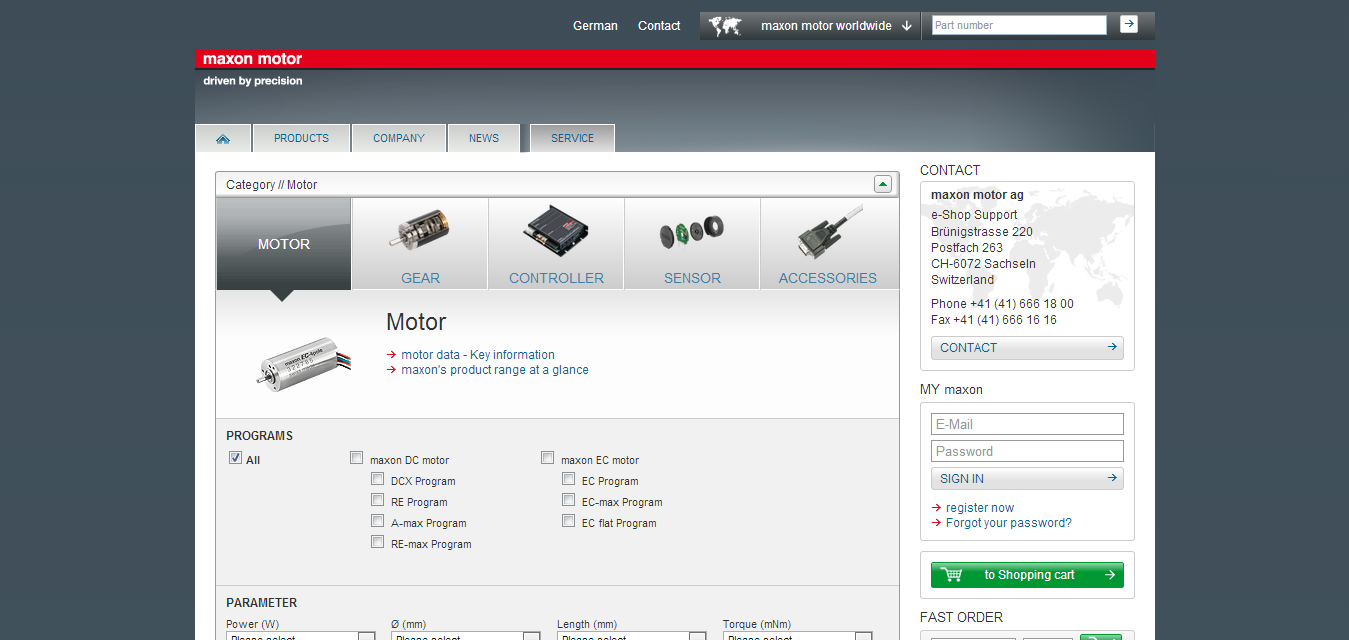Image resolution: width=1349 pixels, height=640 pixels.
Task: Switch to the SERVICE tab
Action: (x=572, y=138)
